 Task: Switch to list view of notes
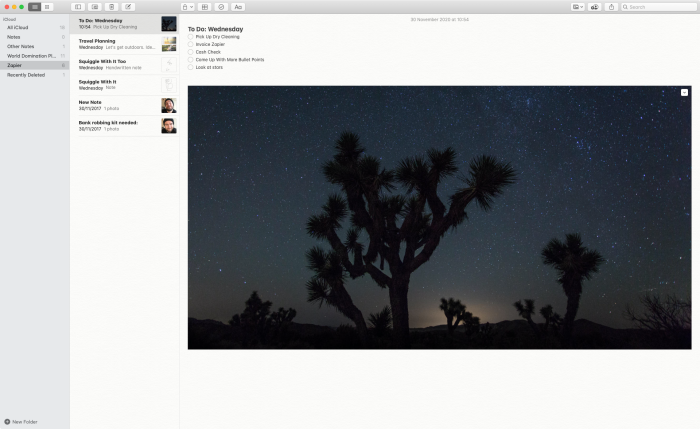click(34, 7)
